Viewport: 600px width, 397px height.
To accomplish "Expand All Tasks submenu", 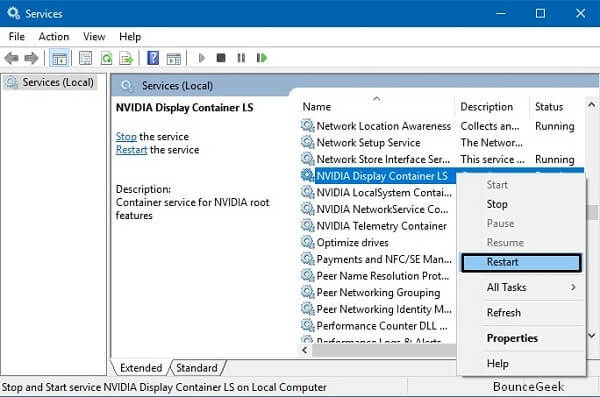I will [x=522, y=287].
